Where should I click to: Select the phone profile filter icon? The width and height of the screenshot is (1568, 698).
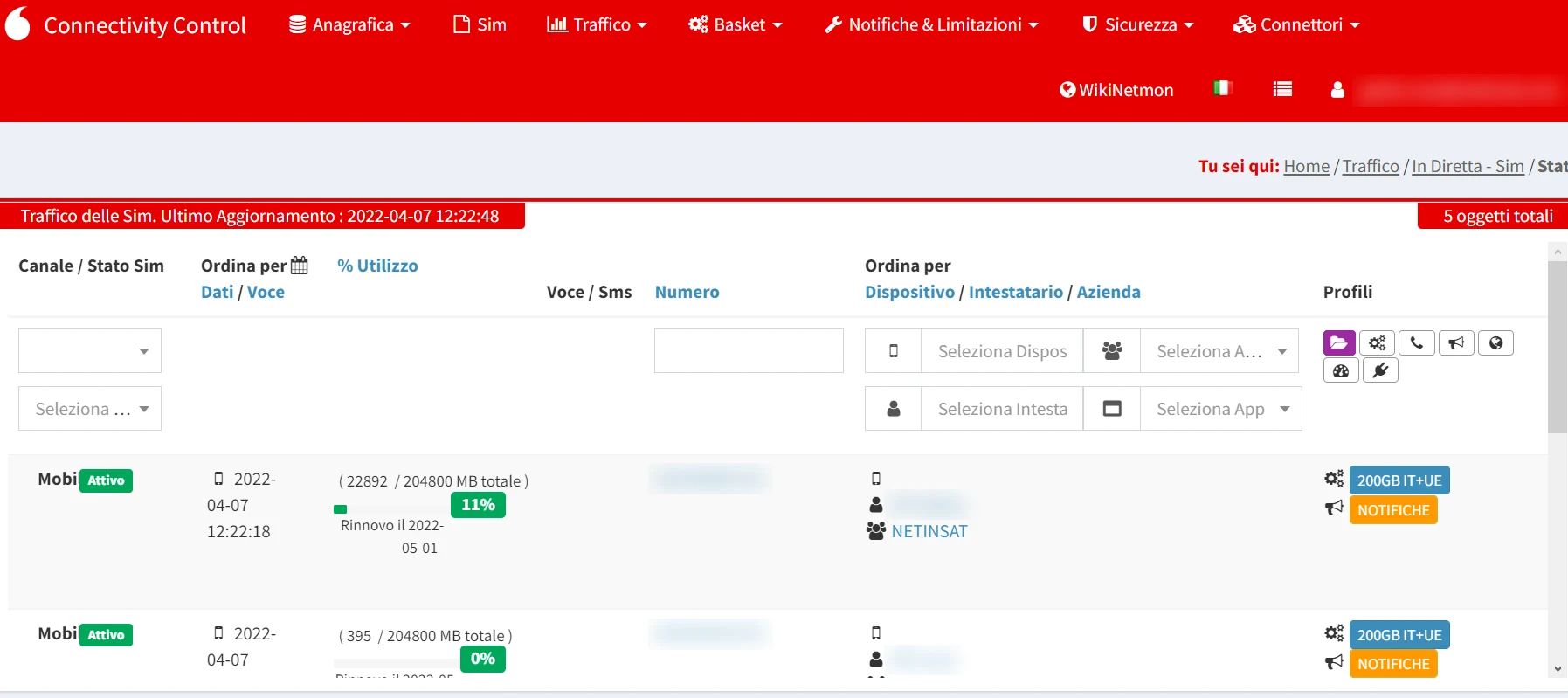point(1416,342)
